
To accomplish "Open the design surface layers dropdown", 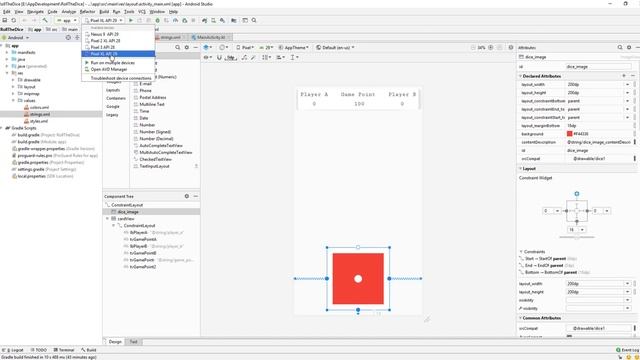I will pos(208,48).
